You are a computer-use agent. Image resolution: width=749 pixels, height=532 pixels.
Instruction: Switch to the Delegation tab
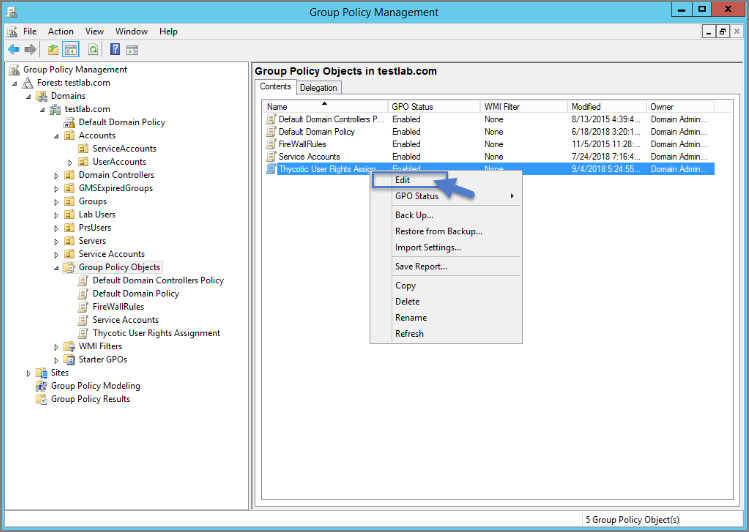[x=319, y=88]
